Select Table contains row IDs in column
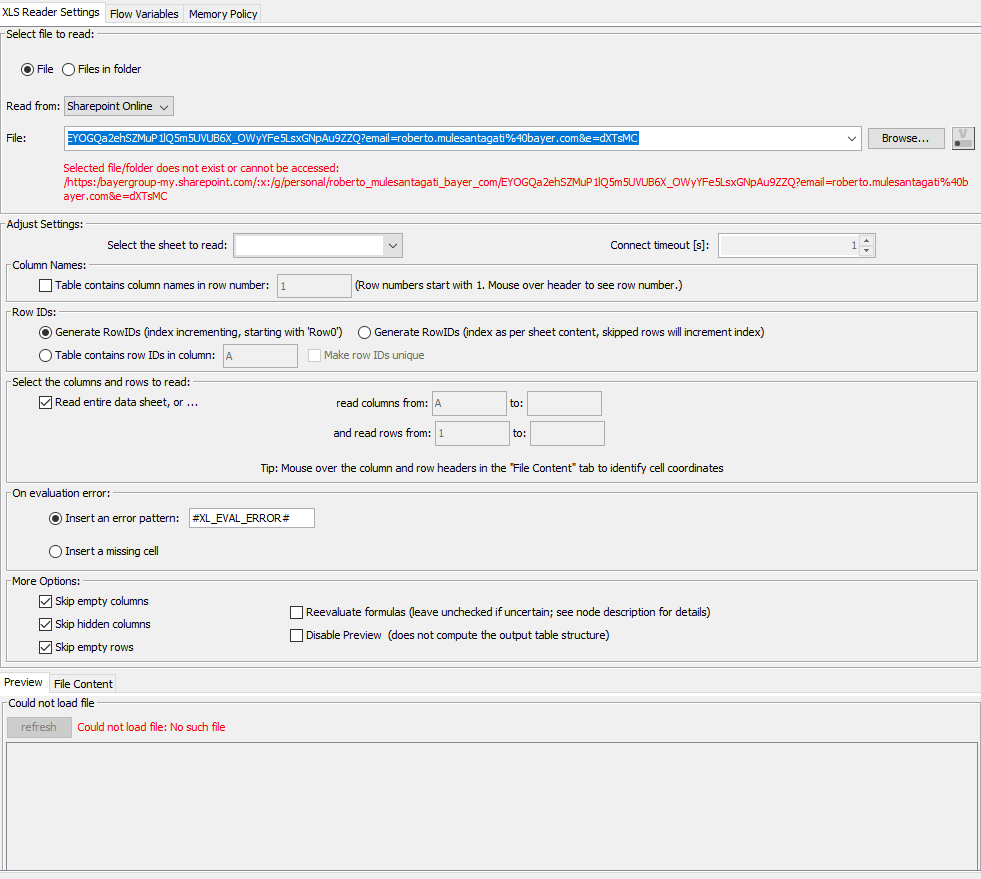This screenshot has height=879, width=981. 46,355
